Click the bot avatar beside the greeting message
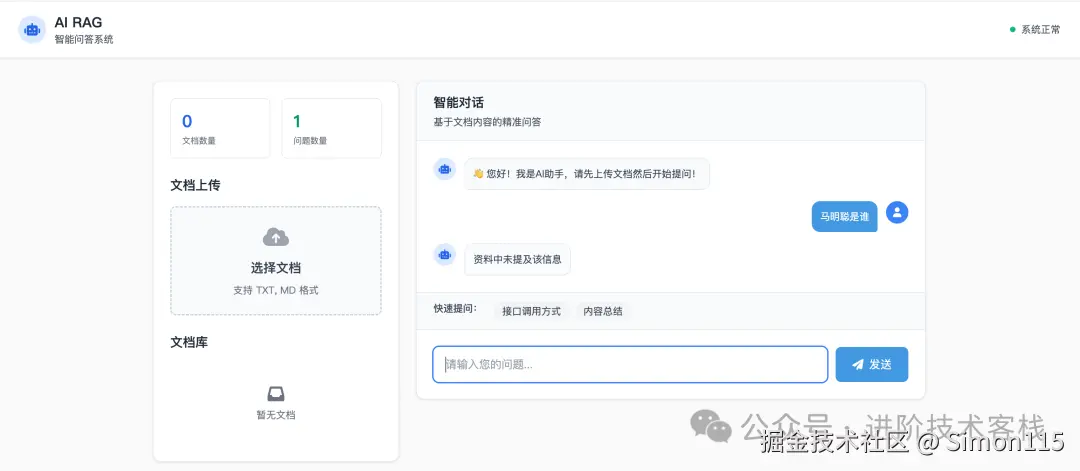Image resolution: width=1080 pixels, height=471 pixels. [444, 169]
